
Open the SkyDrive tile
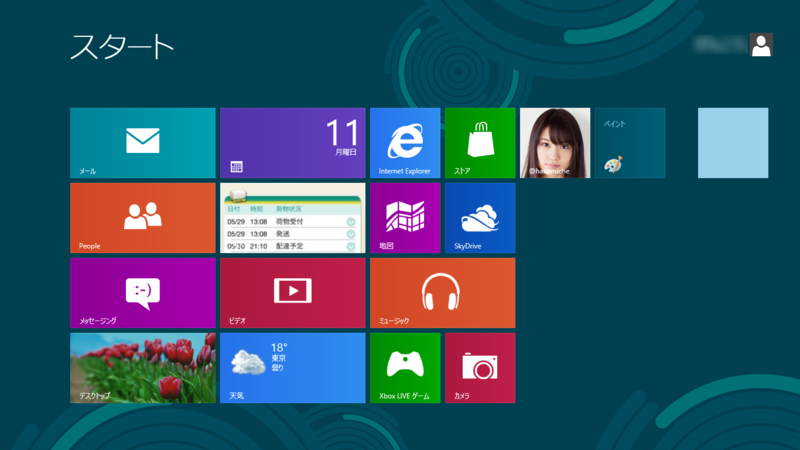pyautogui.click(x=480, y=218)
